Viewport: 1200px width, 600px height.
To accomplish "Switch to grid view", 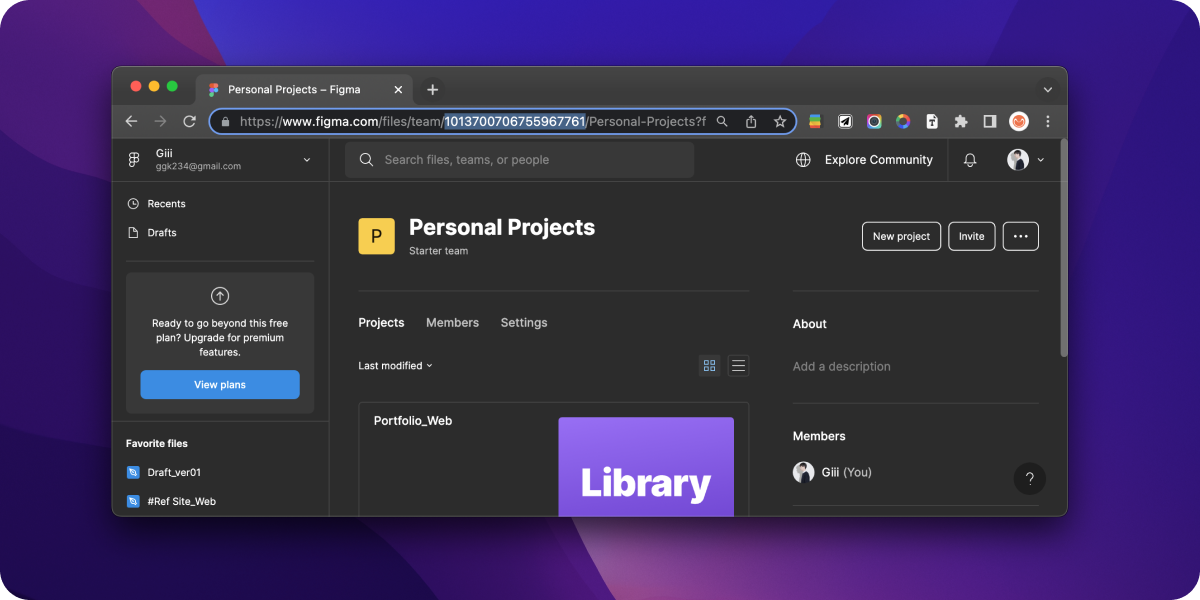I will click(710, 366).
